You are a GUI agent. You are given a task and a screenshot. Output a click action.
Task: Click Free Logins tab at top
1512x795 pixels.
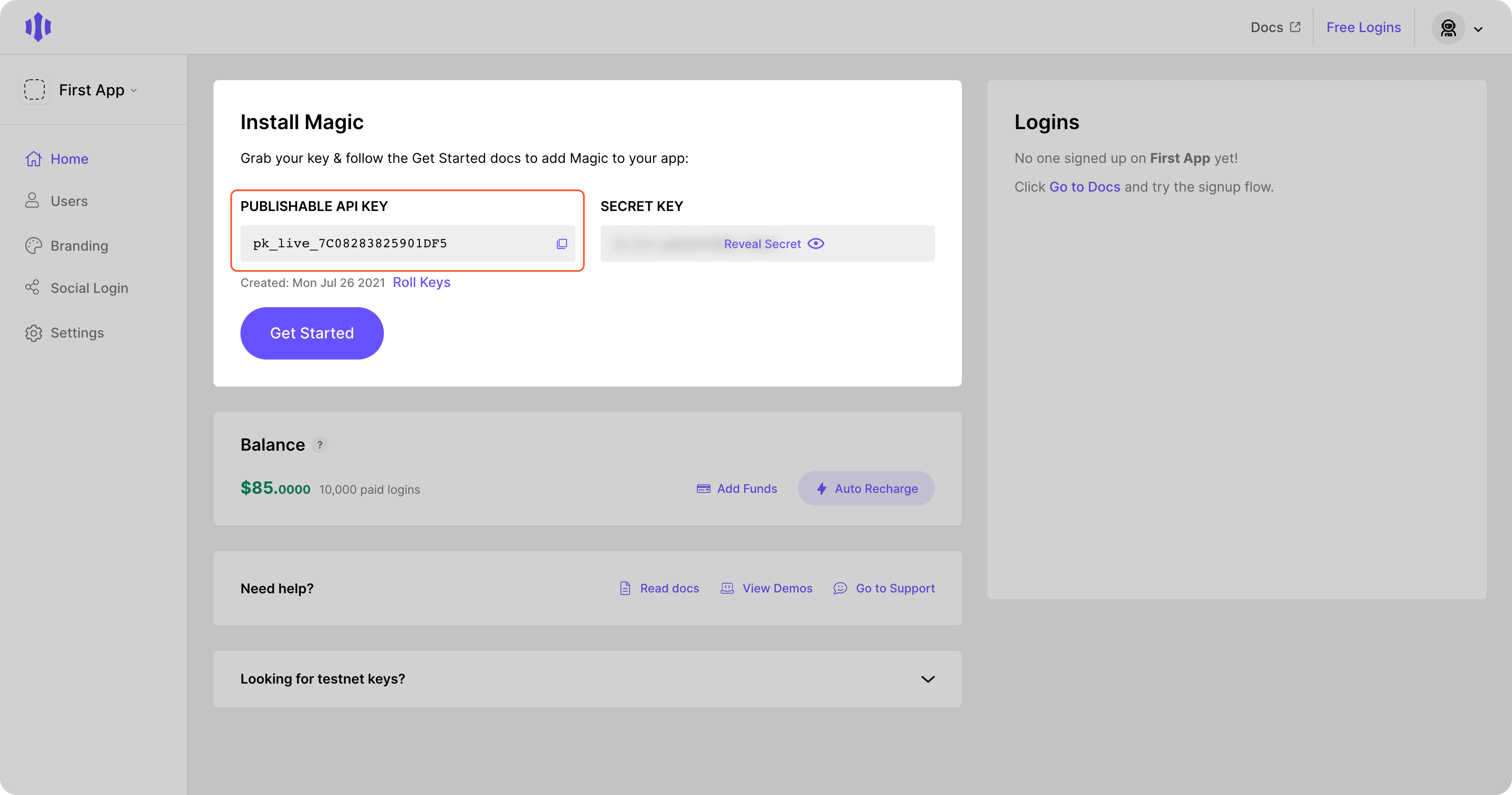click(1364, 27)
